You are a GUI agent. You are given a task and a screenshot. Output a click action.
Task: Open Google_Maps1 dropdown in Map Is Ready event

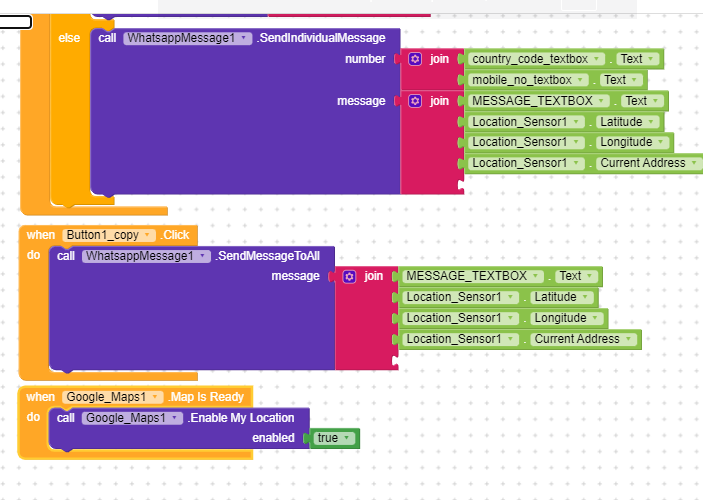point(113,397)
